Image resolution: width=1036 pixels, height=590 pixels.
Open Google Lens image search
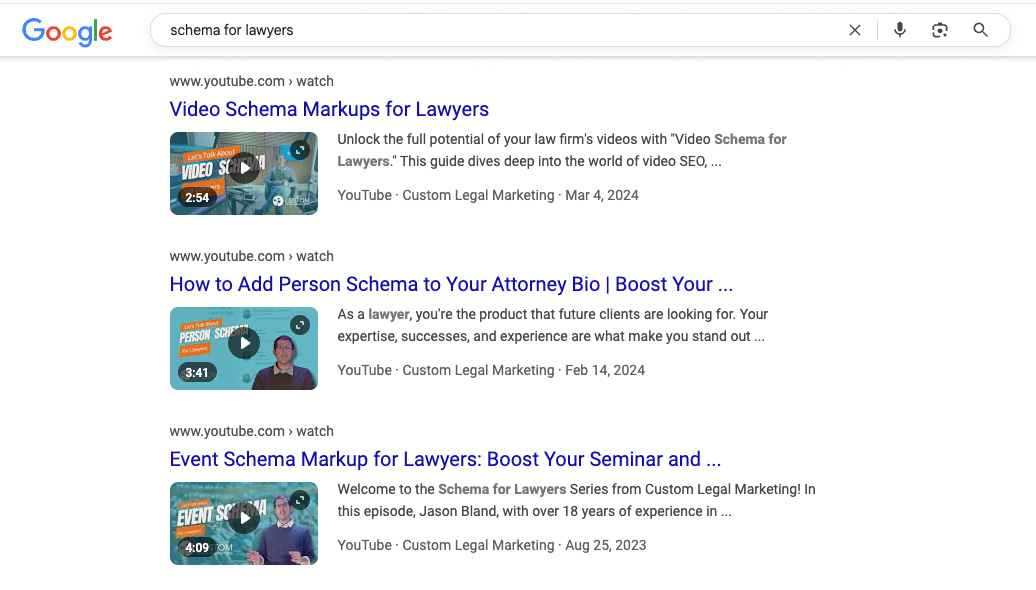pyautogui.click(x=939, y=30)
